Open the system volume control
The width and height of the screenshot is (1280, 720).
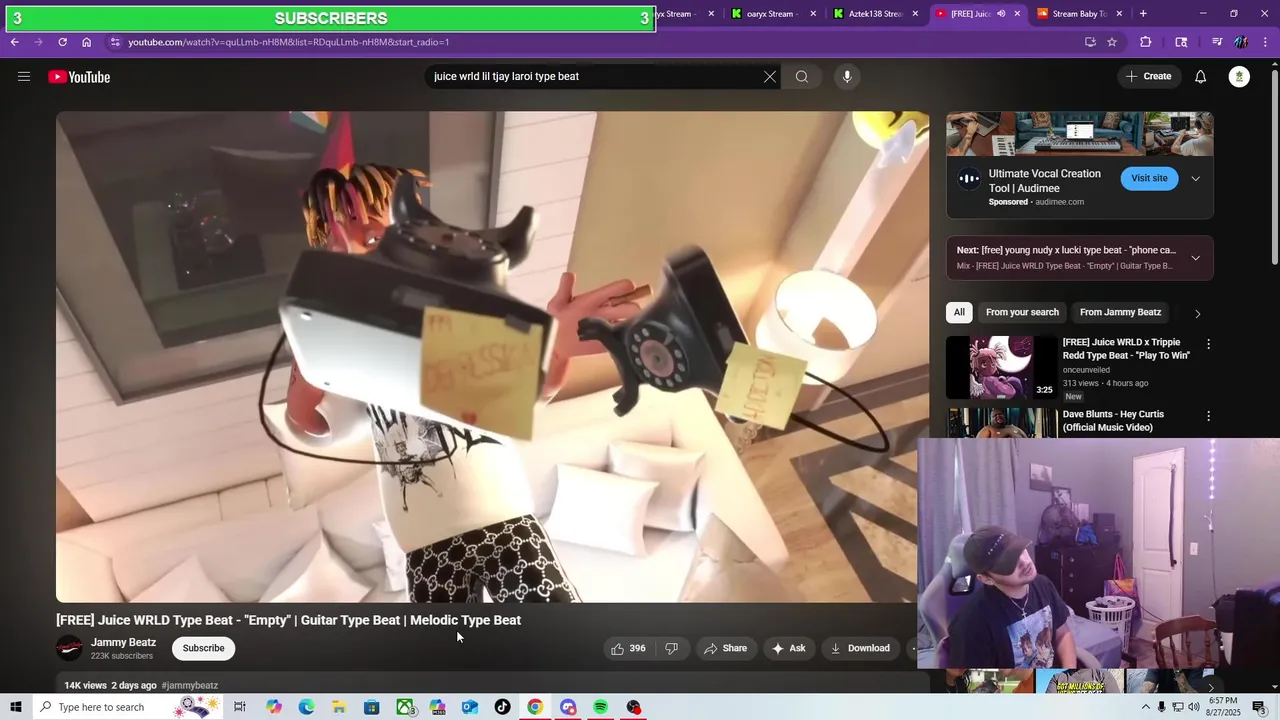pyautogui.click(x=1194, y=707)
